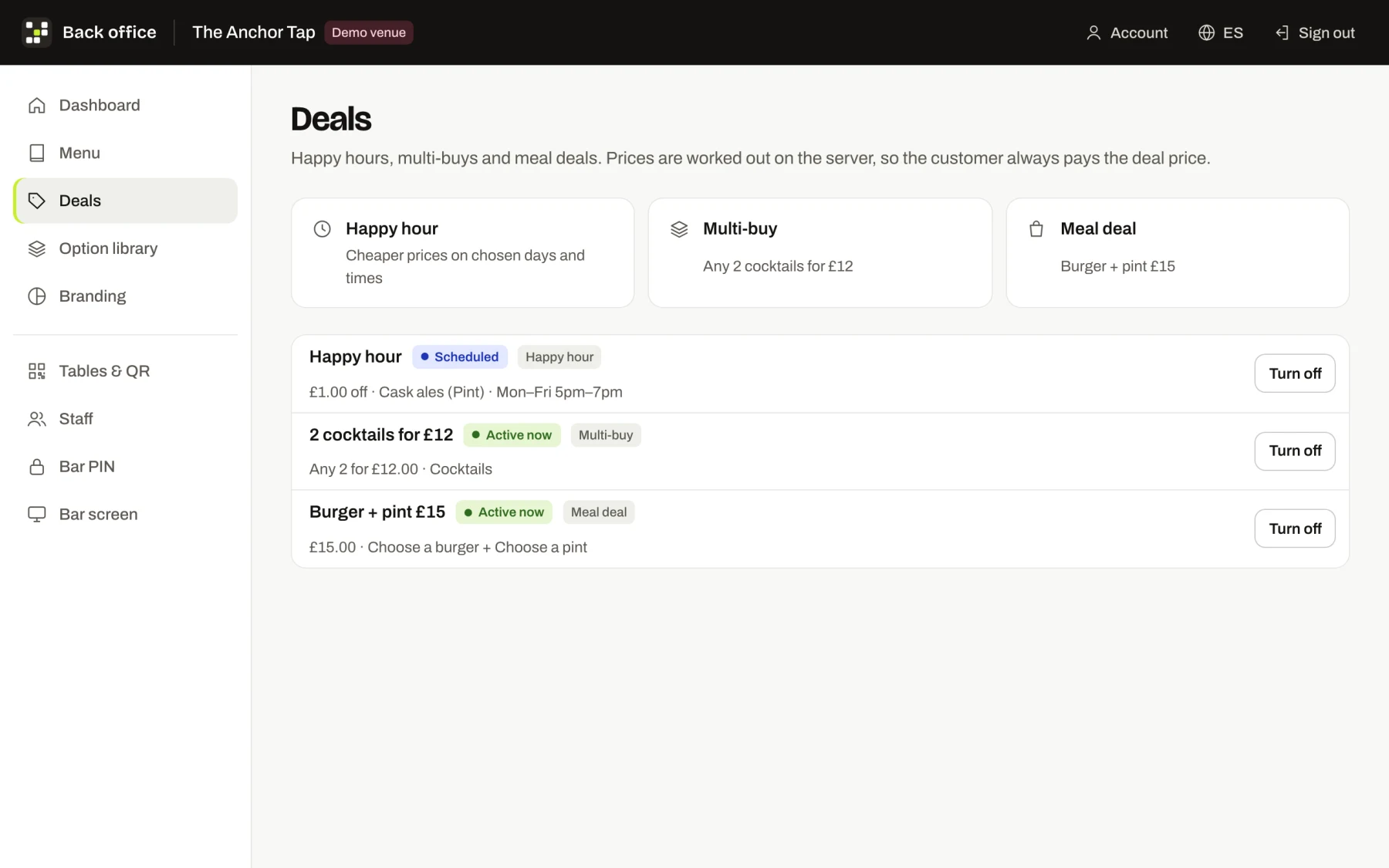This screenshot has height=868, width=1389.
Task: Open the Staff page
Action: point(125,420)
